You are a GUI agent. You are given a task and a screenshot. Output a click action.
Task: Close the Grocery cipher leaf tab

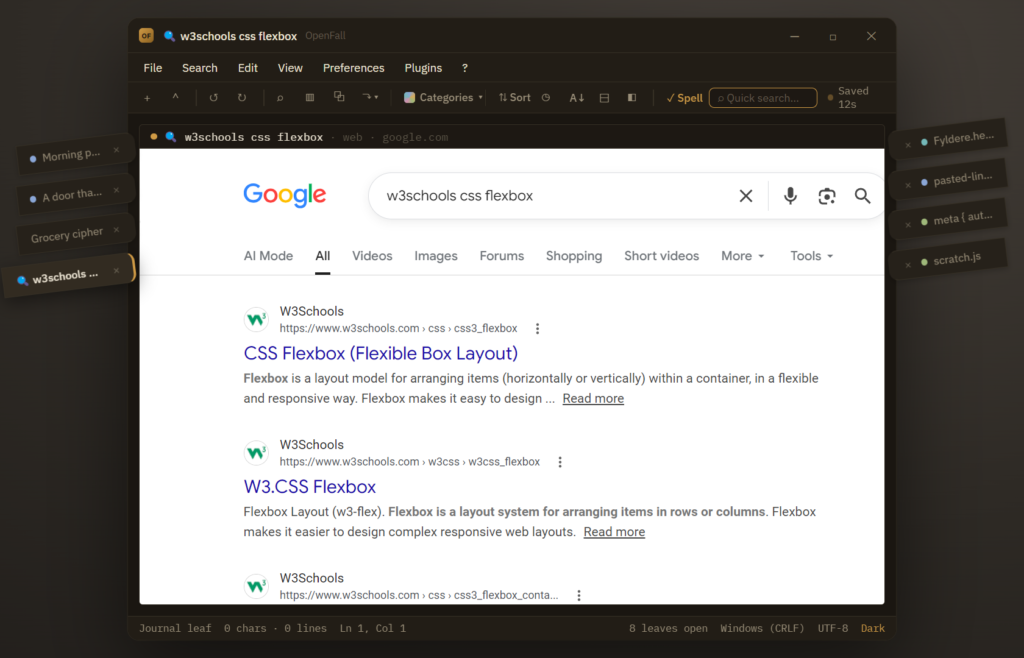click(116, 230)
